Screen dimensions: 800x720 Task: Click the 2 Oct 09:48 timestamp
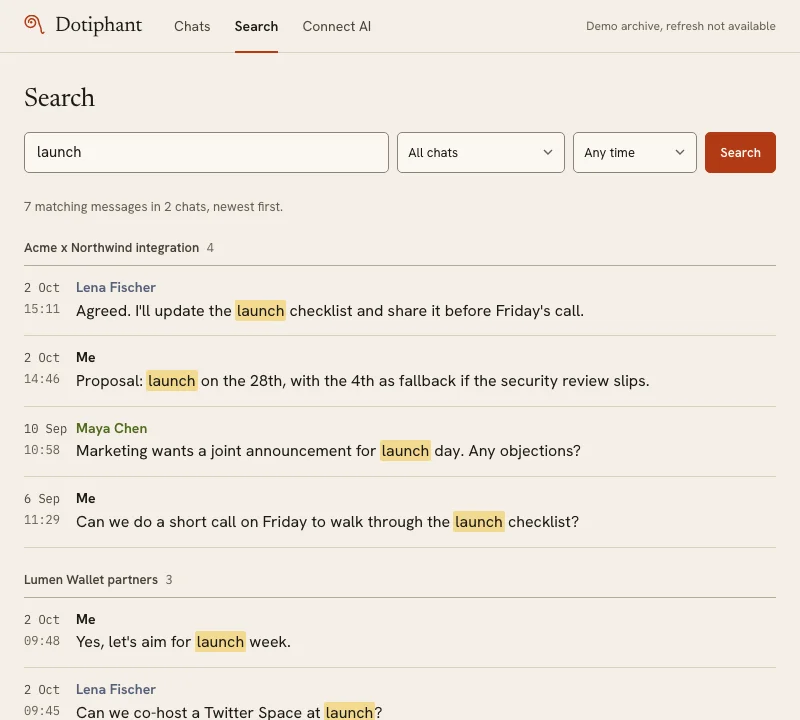click(x=42, y=630)
